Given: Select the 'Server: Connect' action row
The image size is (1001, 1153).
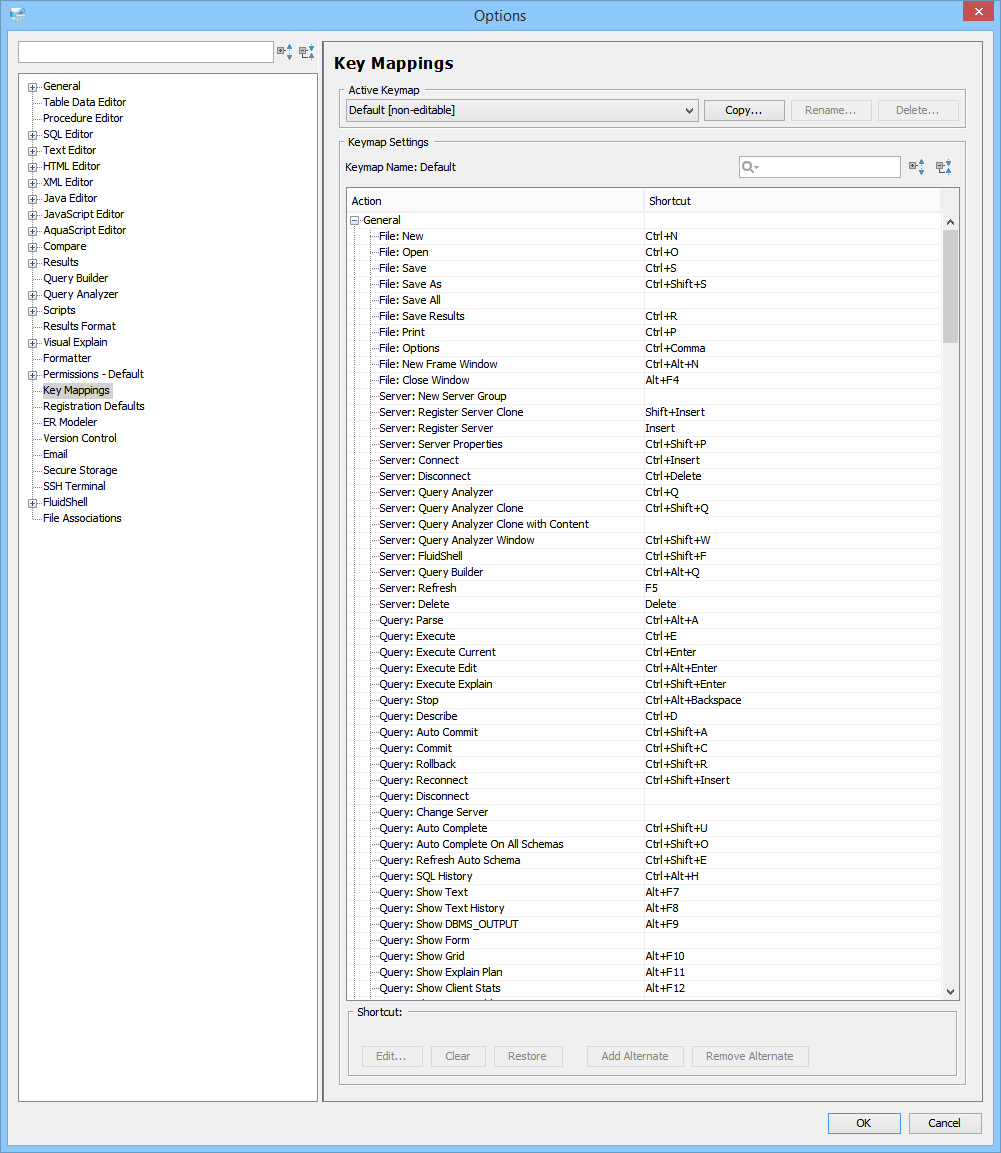Looking at the screenshot, I should [x=644, y=461].
